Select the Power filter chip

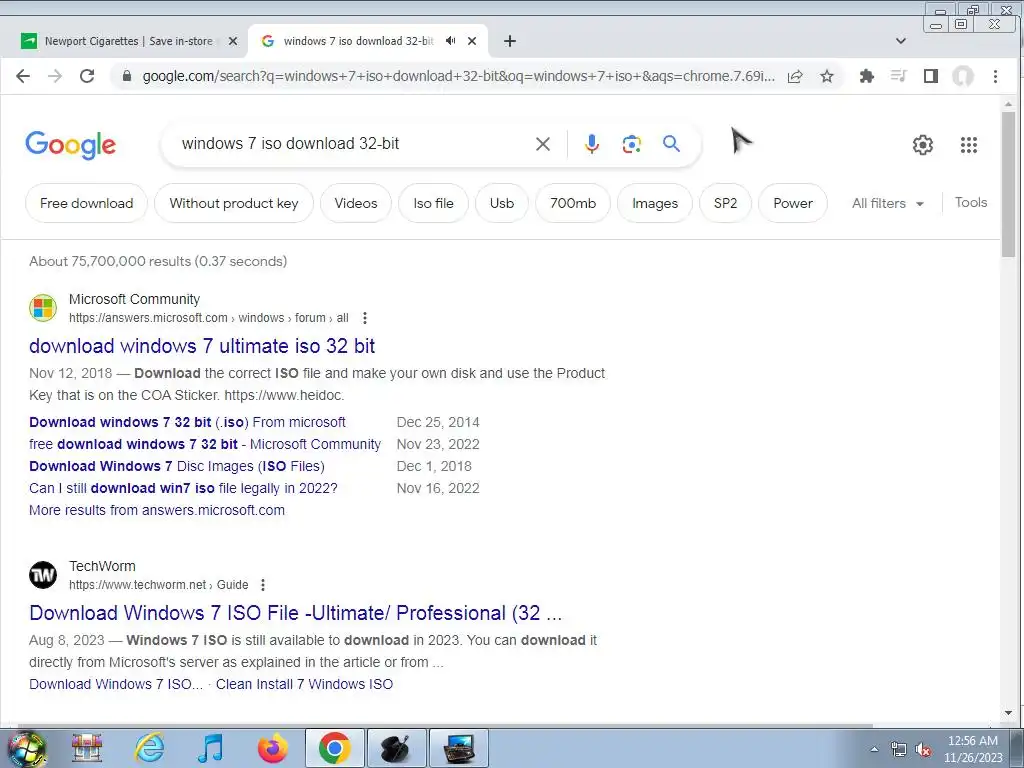pos(793,203)
